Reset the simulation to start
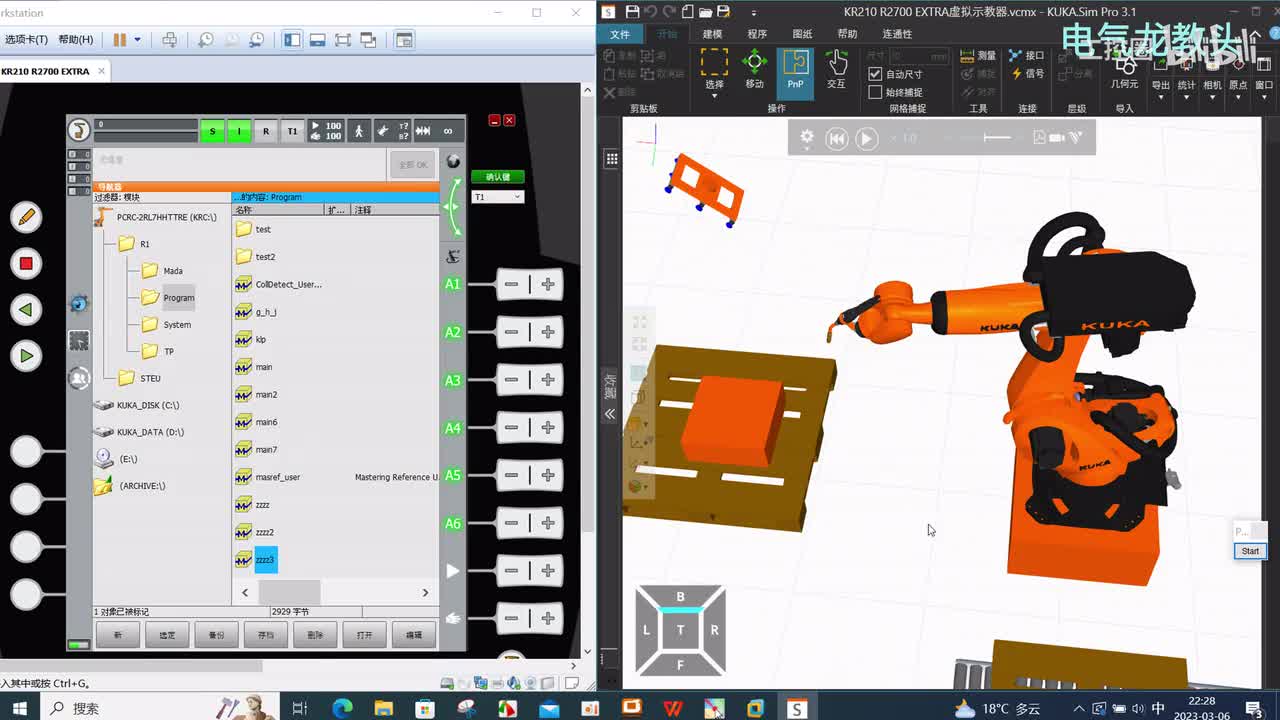 (x=837, y=139)
